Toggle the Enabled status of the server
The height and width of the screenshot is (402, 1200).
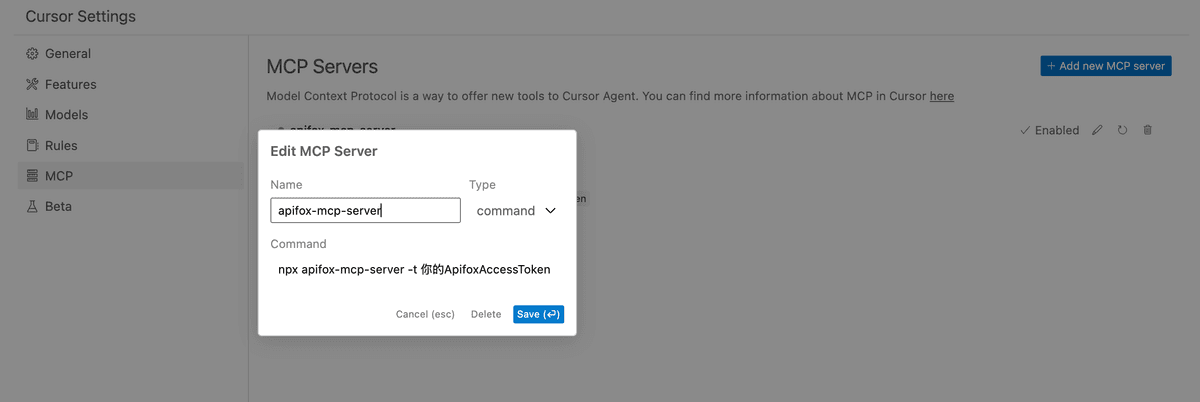click(x=1049, y=130)
